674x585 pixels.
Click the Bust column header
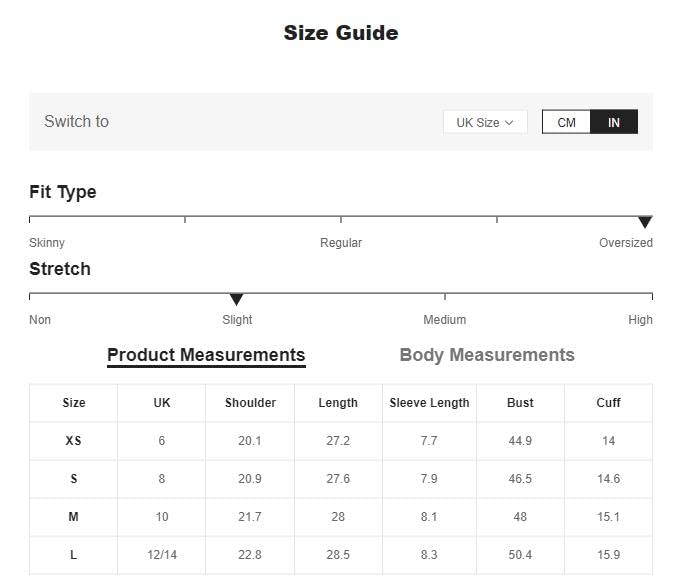pos(520,403)
